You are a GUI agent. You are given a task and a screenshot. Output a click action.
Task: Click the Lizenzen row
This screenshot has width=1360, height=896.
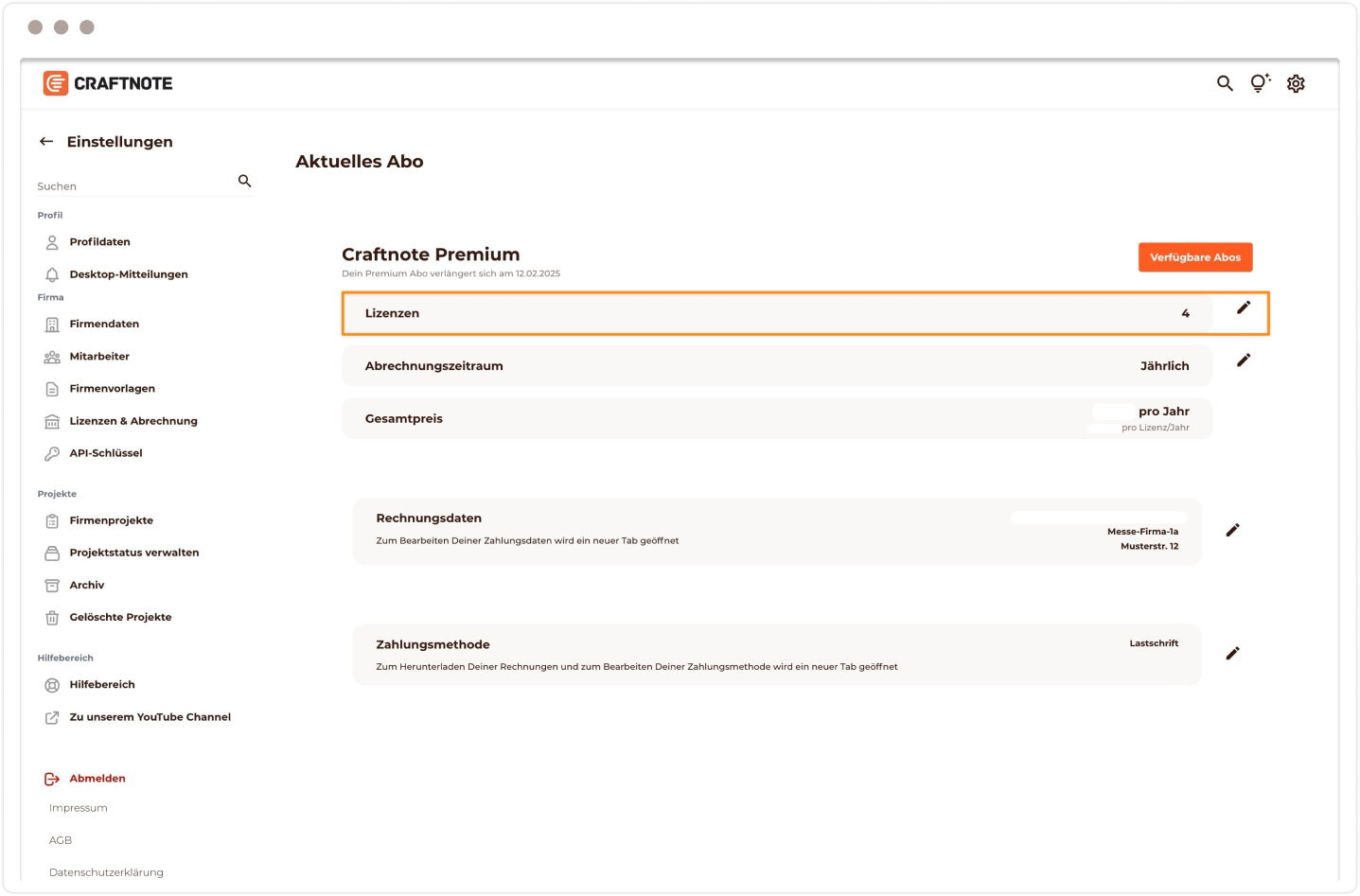pyautogui.click(x=777, y=313)
